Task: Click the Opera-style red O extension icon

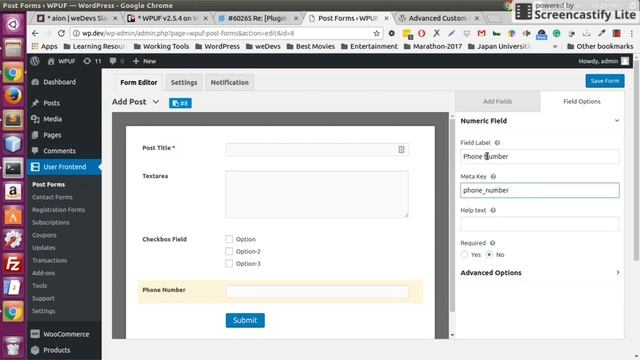Action: pyautogui.click(x=422, y=33)
